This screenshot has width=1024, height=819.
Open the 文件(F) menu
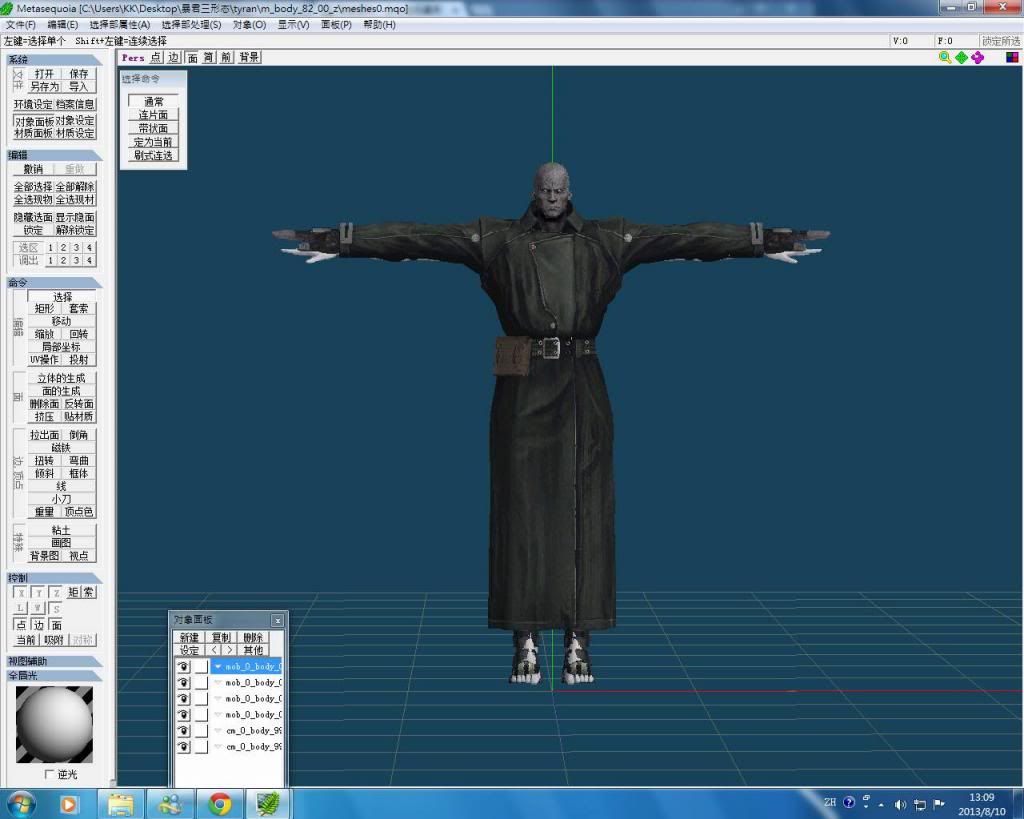20,25
